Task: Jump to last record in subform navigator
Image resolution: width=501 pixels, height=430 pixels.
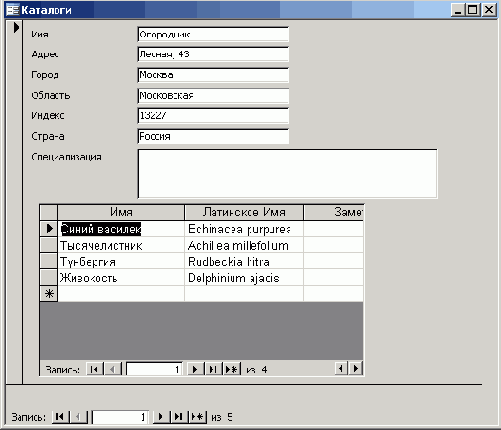Action: click(213, 369)
